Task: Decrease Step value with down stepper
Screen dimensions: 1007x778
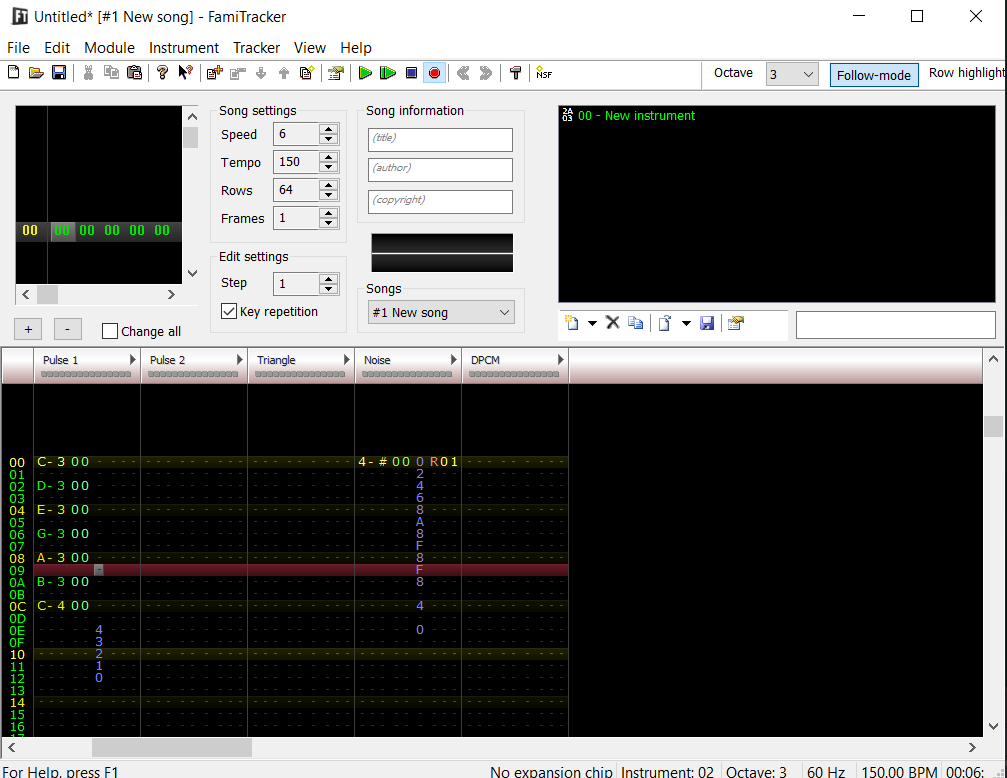Action: pos(329,289)
